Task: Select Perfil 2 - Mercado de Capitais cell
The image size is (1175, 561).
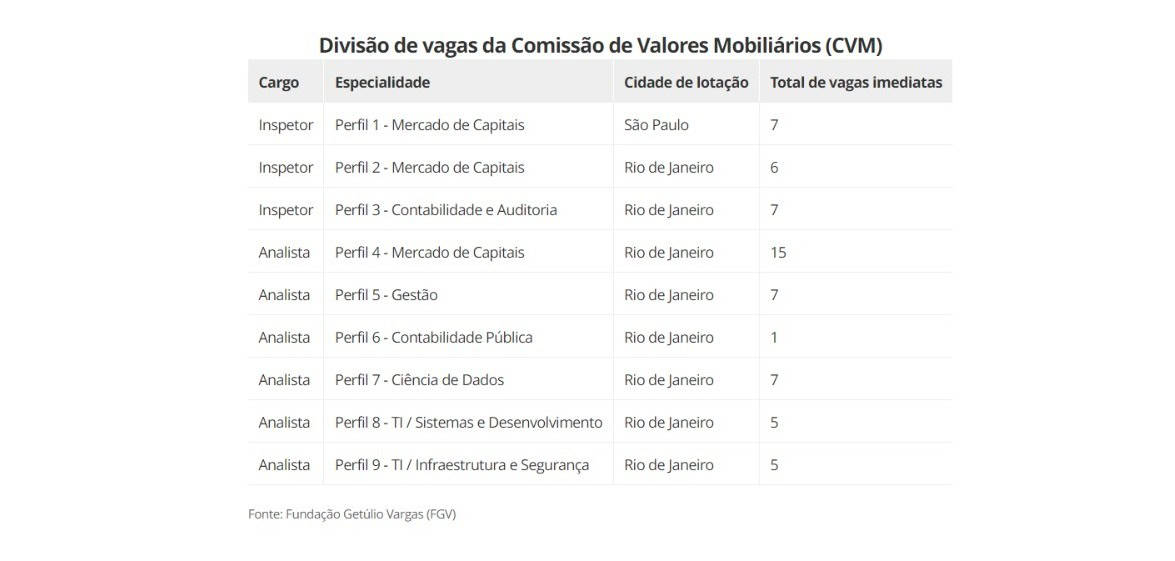Action: tap(429, 168)
